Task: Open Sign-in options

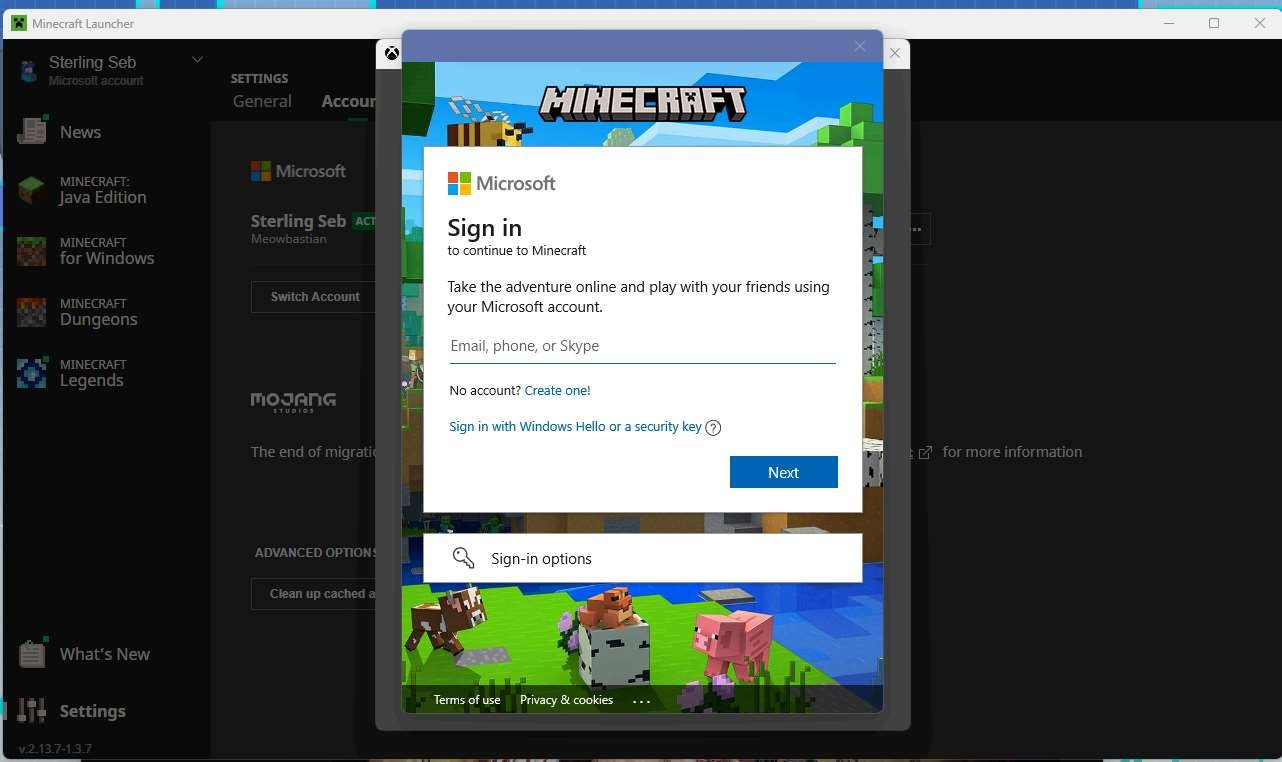Action: point(642,558)
